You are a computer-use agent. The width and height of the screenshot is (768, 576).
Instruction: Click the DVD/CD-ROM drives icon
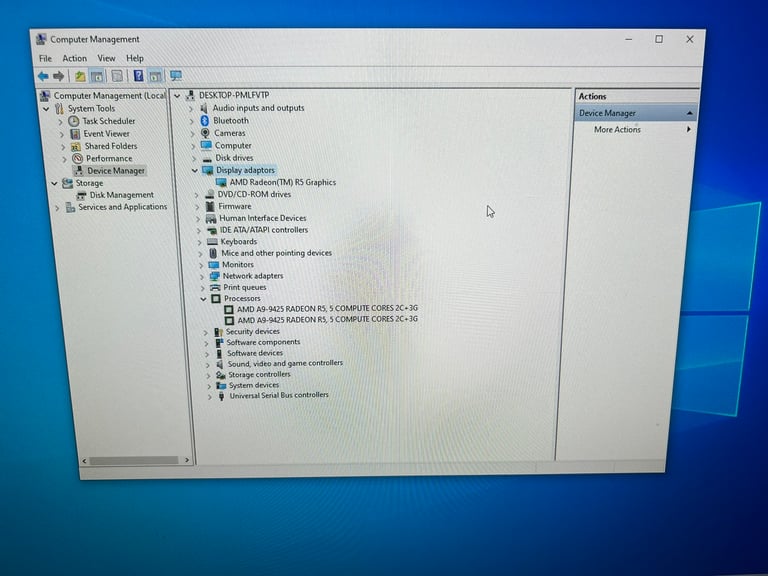[210, 194]
